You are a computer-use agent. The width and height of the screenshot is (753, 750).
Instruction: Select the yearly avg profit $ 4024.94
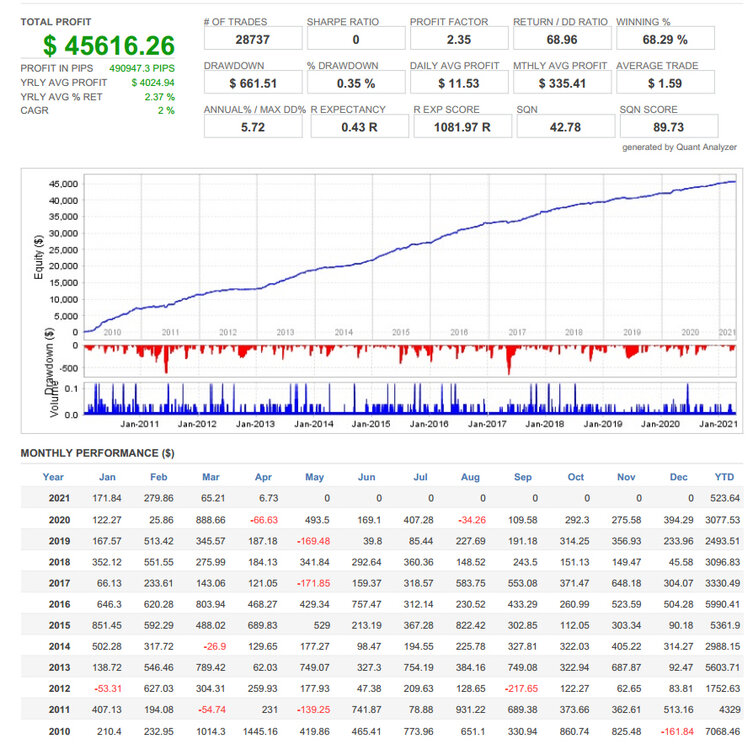pyautogui.click(x=153, y=83)
